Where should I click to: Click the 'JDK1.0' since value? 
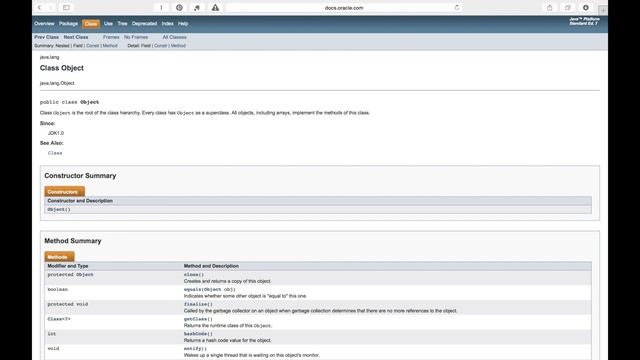coord(56,133)
